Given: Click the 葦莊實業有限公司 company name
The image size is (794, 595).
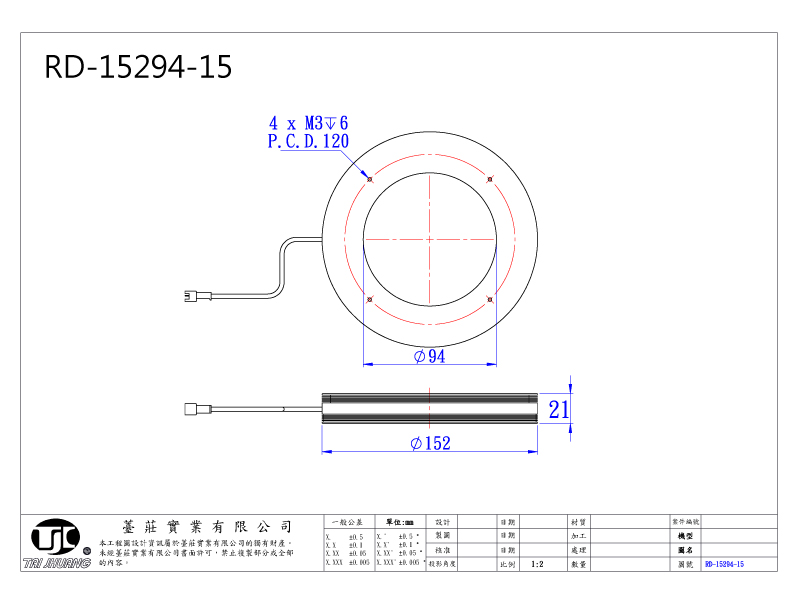Looking at the screenshot, I should 205,526.
